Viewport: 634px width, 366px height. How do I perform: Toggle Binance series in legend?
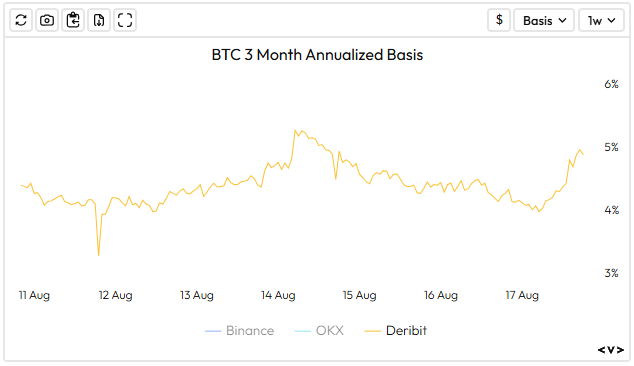coord(240,331)
